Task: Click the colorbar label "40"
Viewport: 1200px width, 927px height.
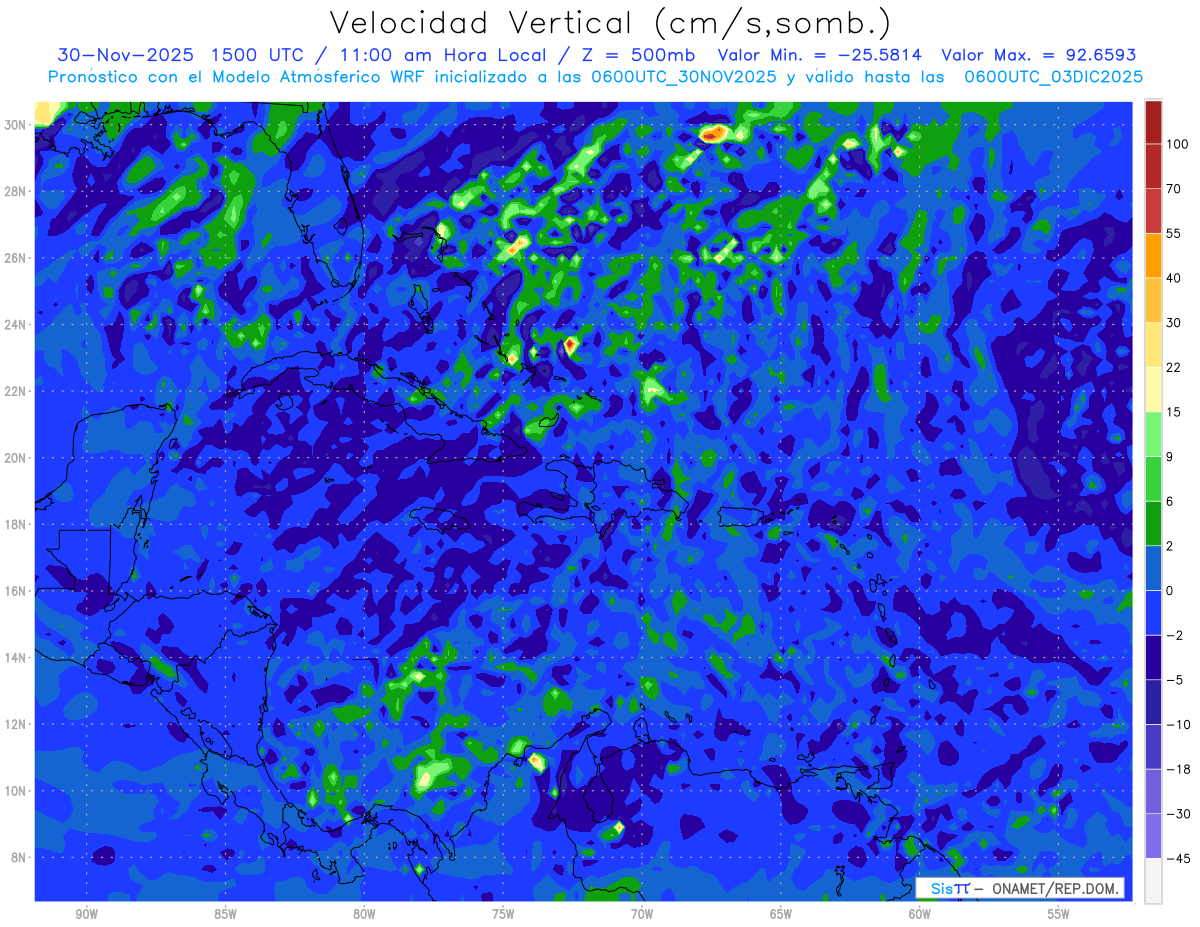Action: click(1174, 278)
